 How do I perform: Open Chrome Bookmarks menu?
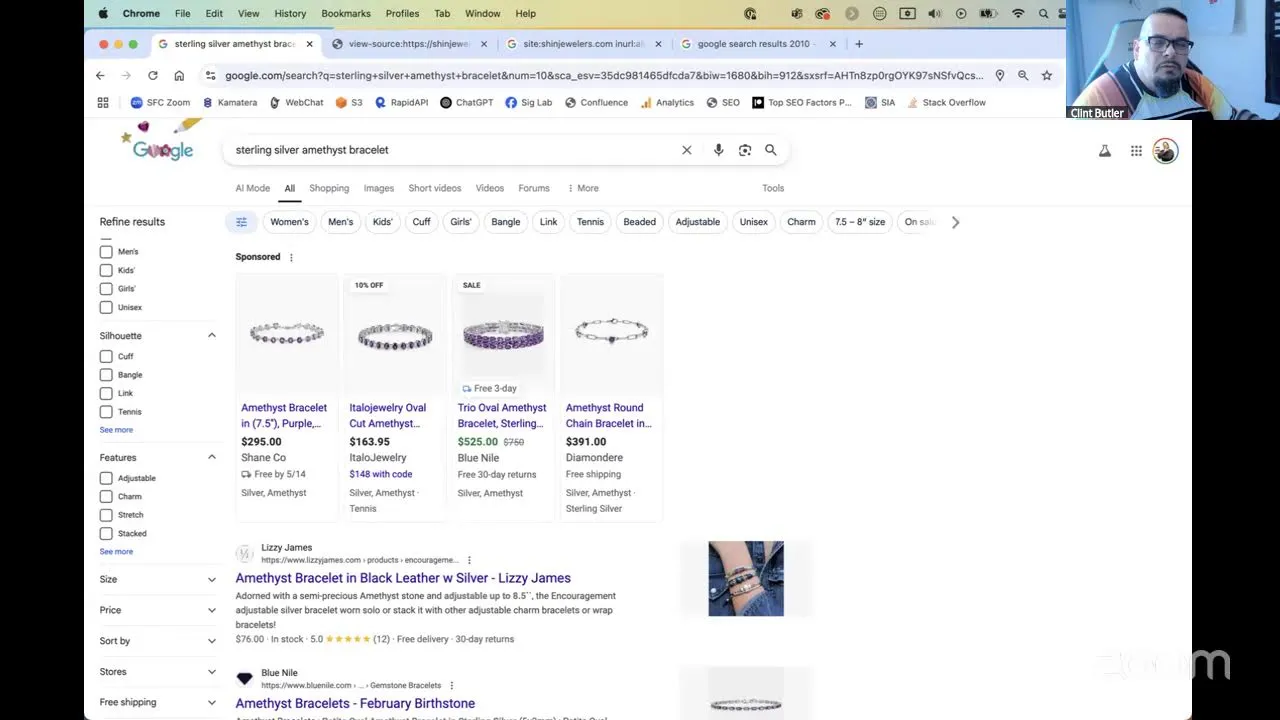tap(346, 13)
